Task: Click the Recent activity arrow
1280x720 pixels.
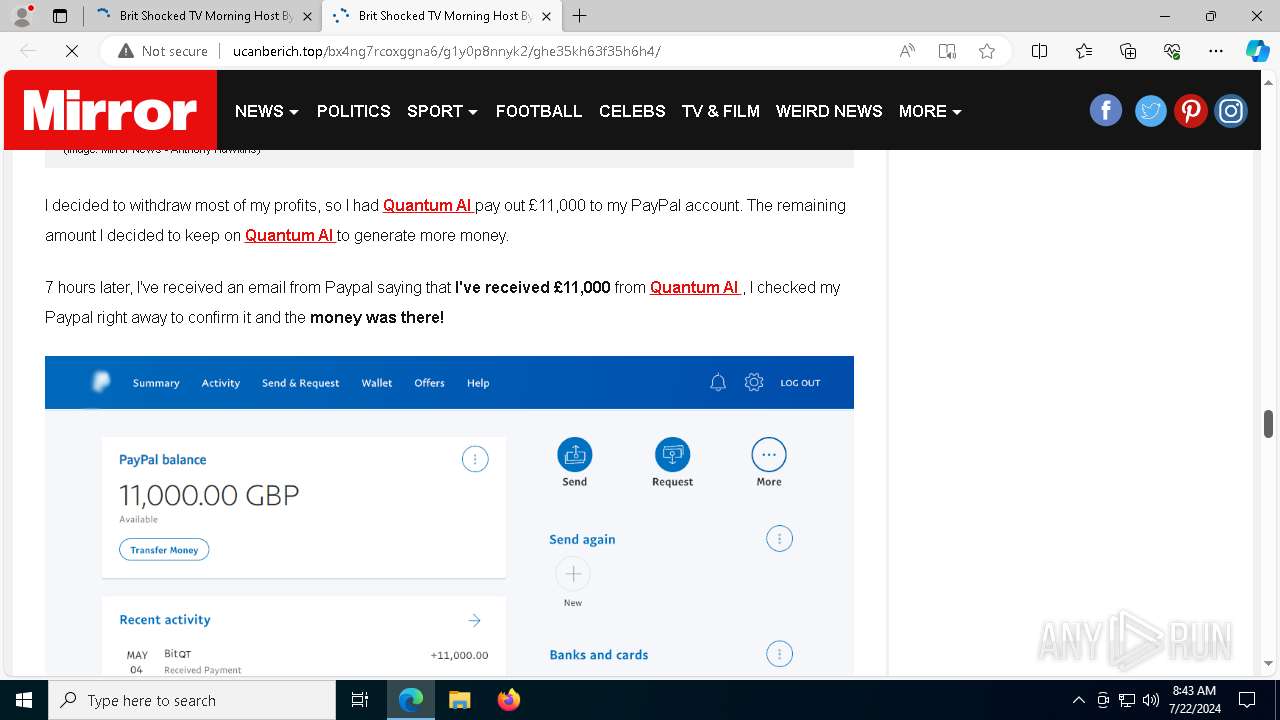Action: pyautogui.click(x=475, y=621)
